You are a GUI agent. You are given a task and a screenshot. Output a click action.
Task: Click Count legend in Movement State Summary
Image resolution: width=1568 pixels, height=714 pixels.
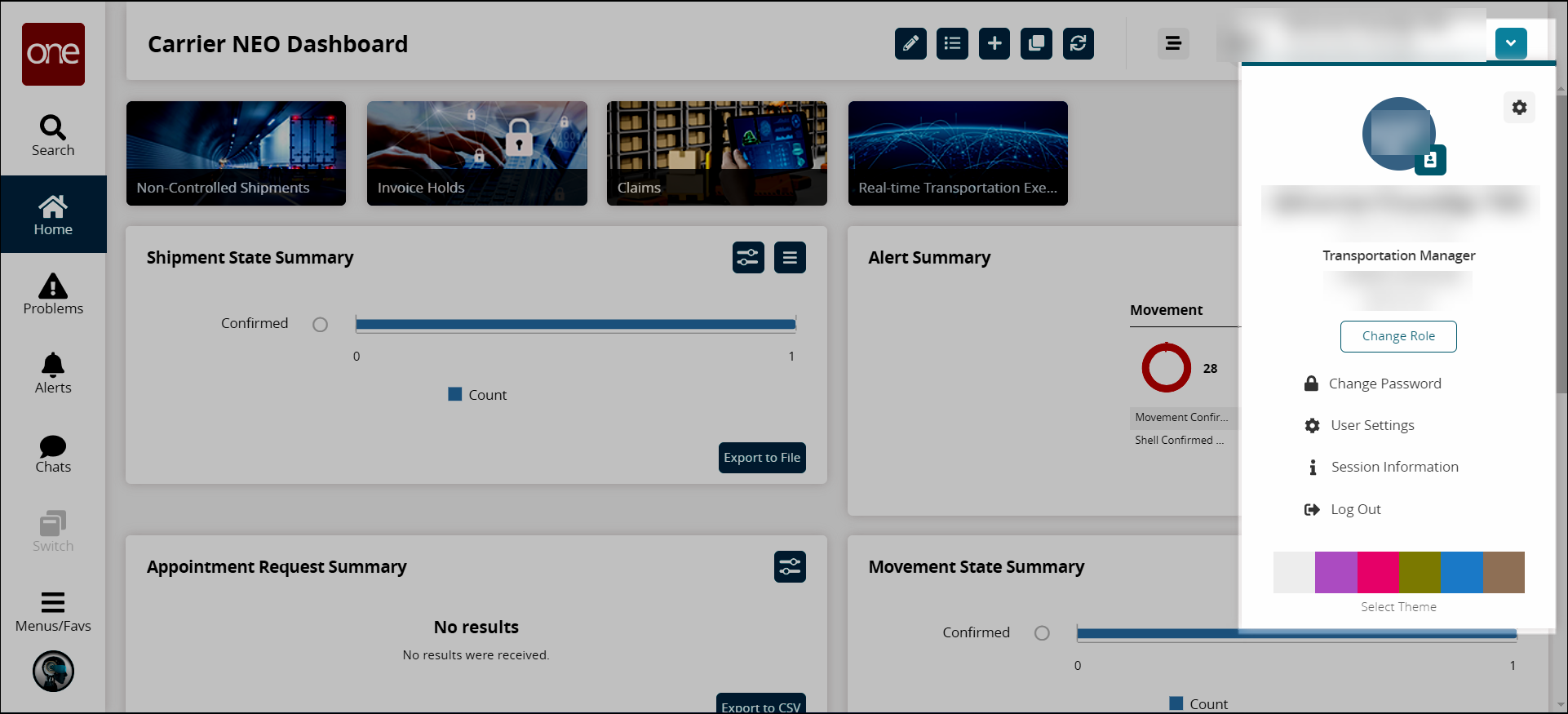tap(1198, 703)
